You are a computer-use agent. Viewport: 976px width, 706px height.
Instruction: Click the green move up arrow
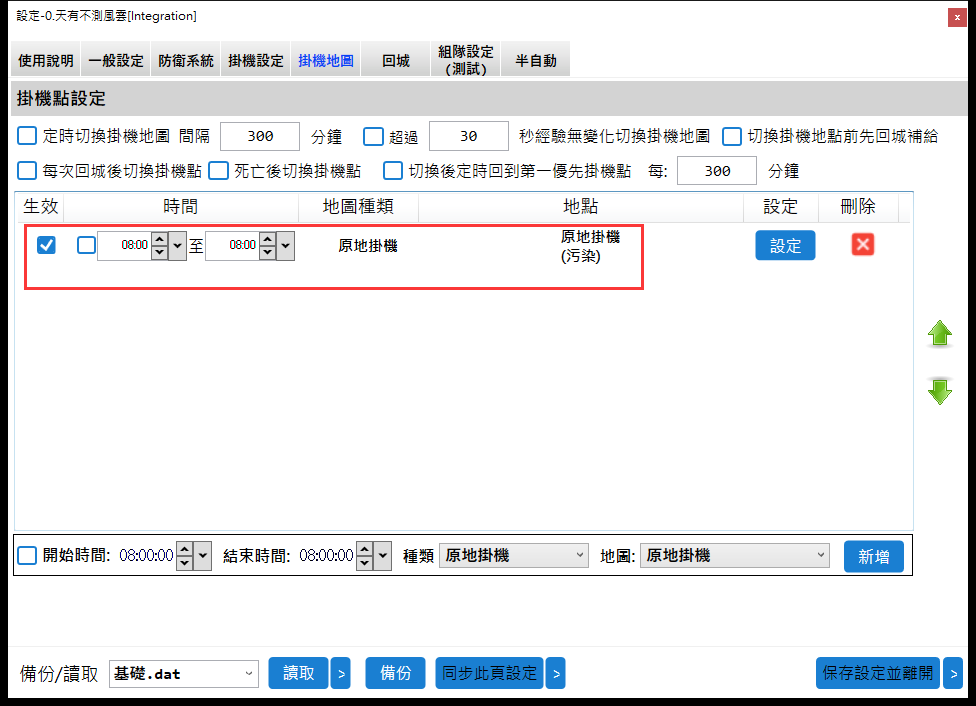pos(940,334)
